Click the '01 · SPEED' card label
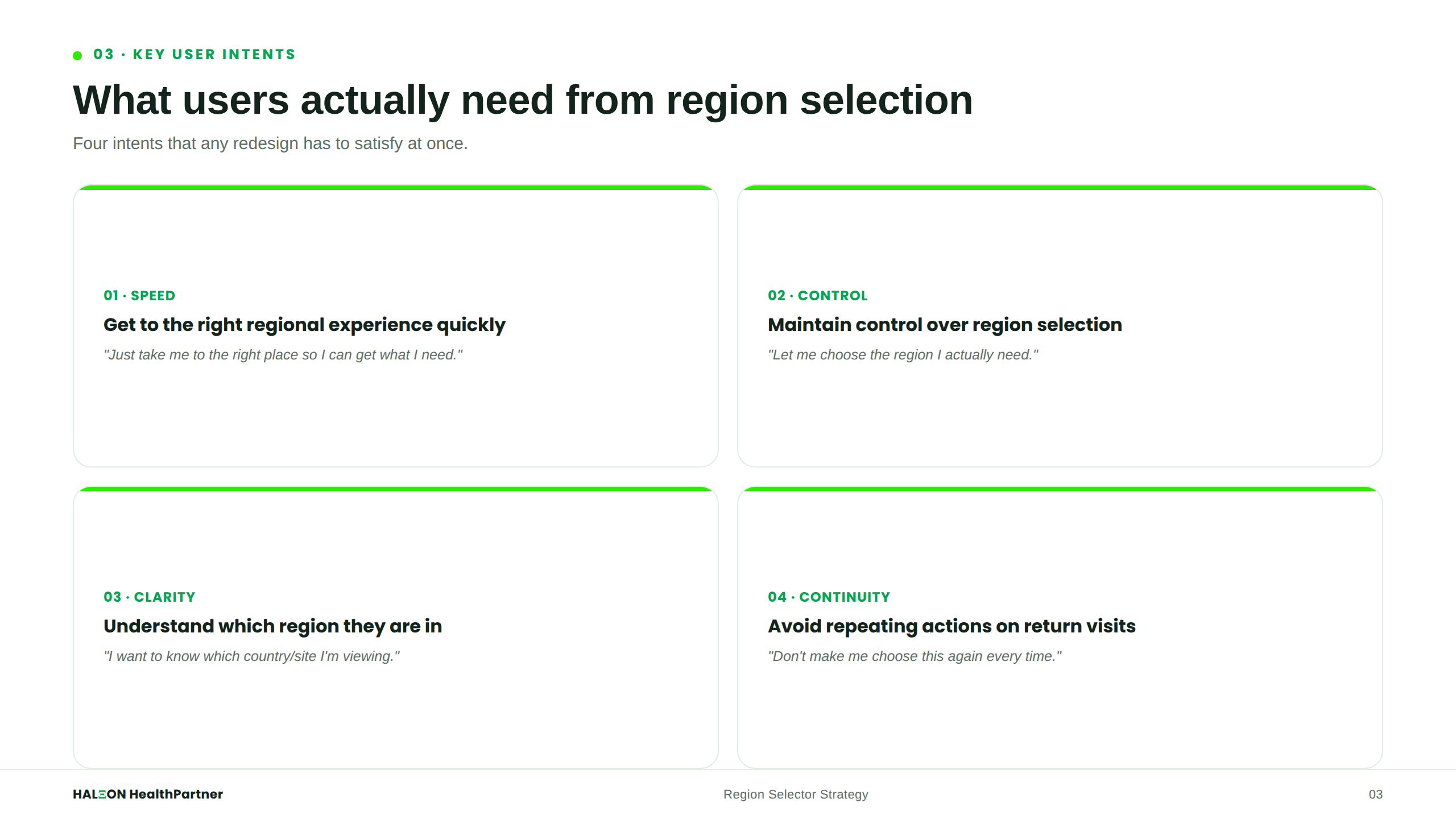1456x819 pixels. pos(139,296)
